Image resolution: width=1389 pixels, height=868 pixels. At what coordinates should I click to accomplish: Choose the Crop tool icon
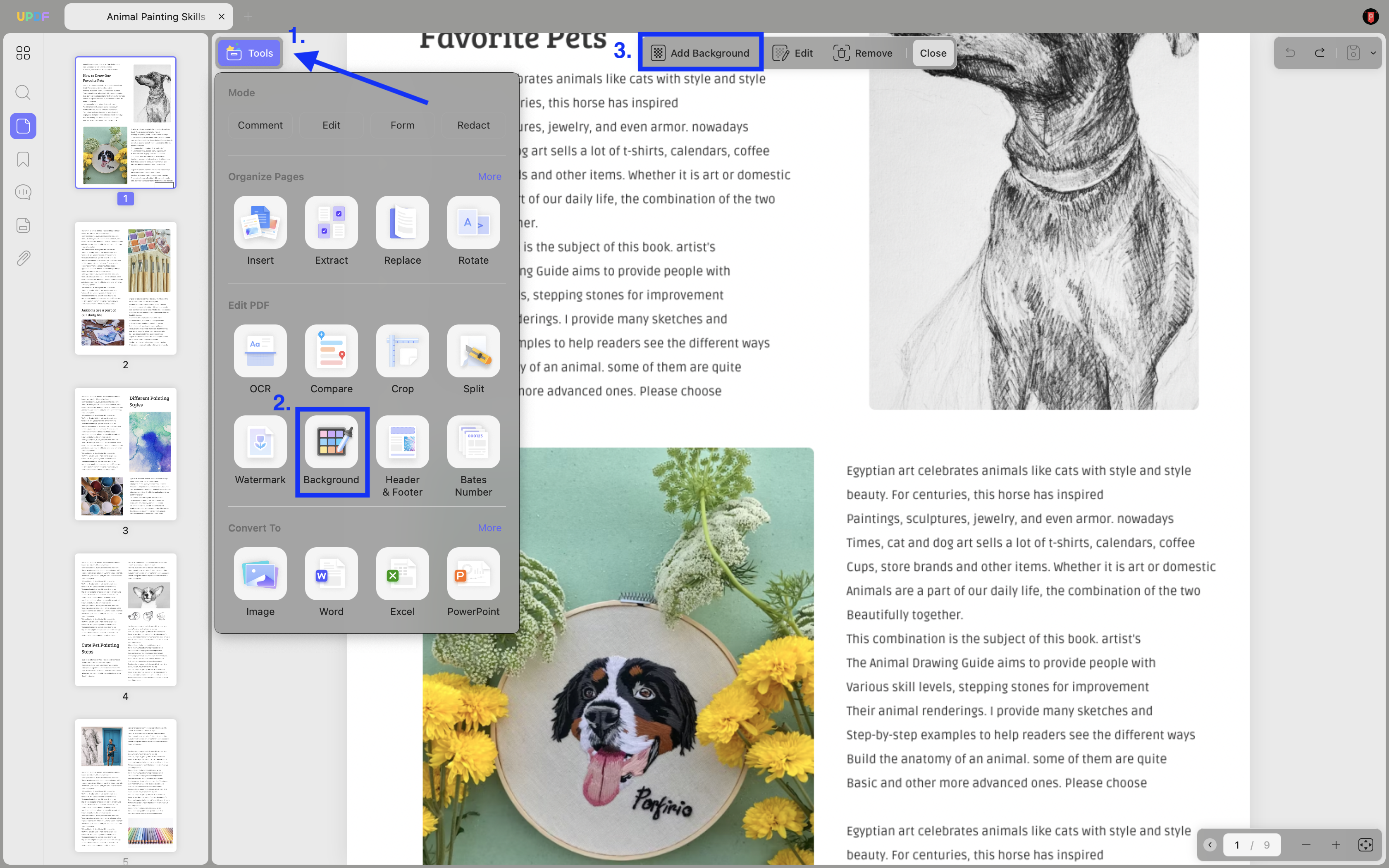(x=402, y=351)
